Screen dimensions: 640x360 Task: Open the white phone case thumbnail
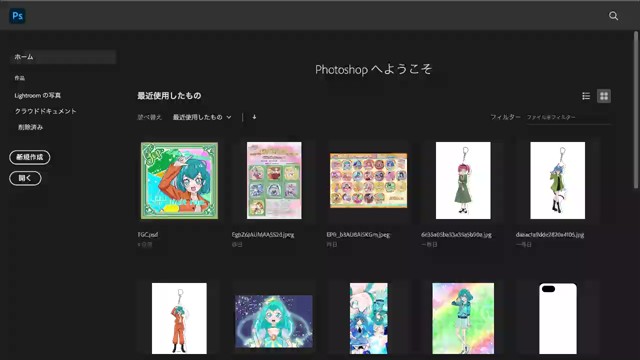558,318
